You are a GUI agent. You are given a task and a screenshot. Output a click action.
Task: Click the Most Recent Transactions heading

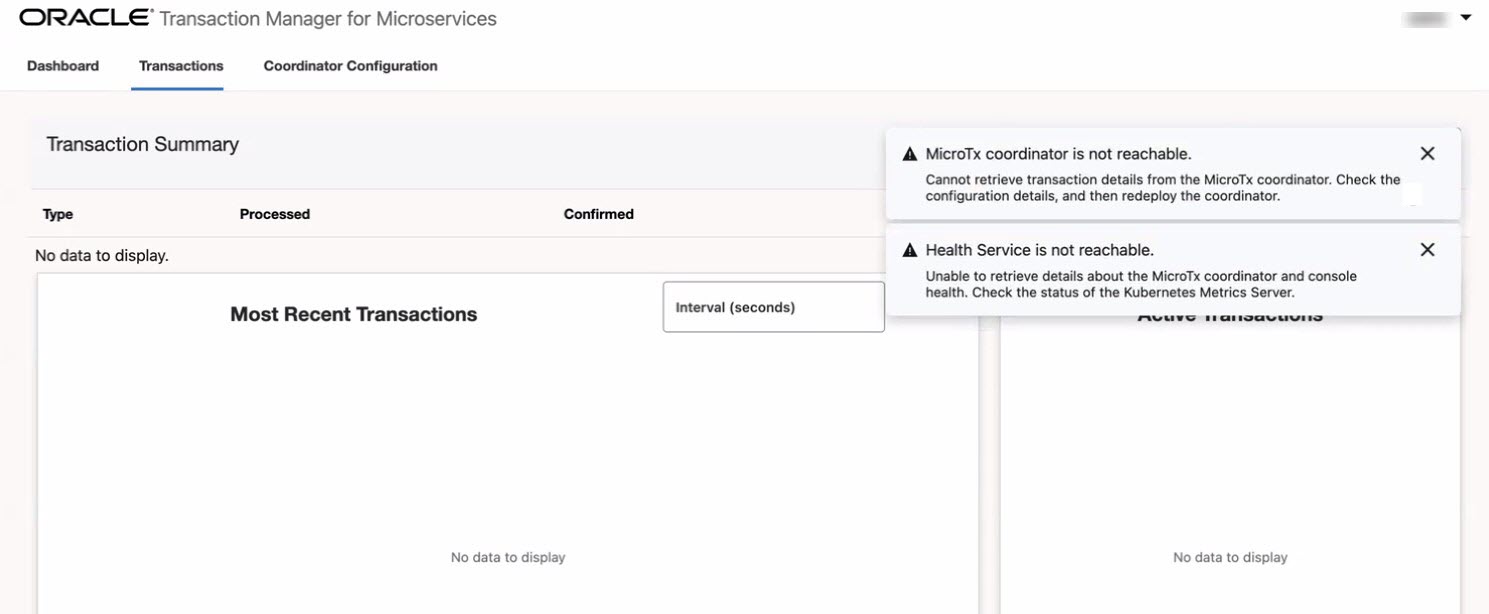coord(354,314)
